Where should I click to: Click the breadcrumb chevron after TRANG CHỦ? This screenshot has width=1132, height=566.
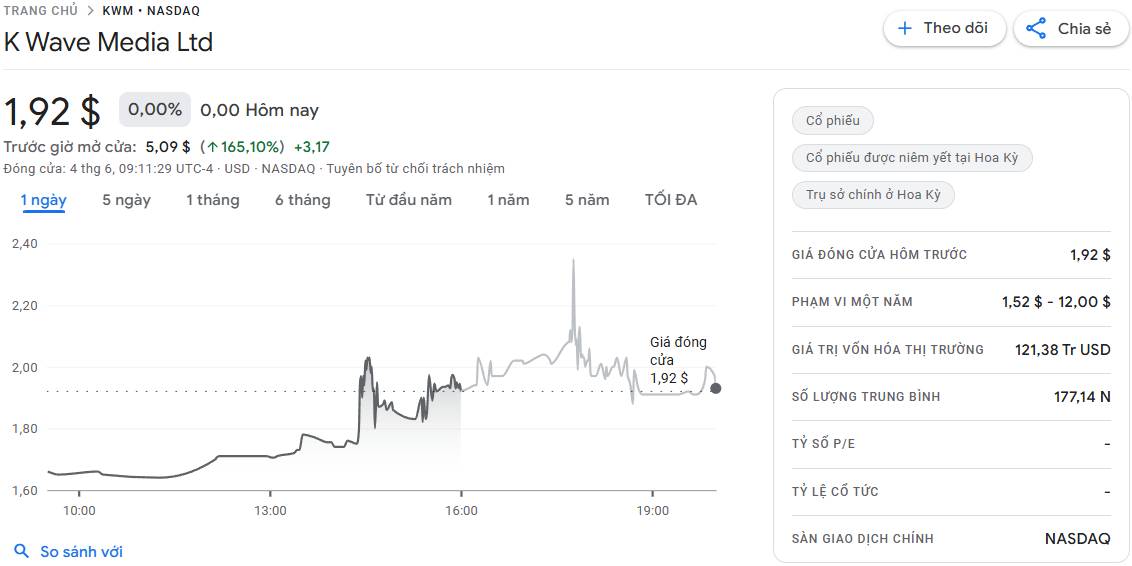pos(91,11)
